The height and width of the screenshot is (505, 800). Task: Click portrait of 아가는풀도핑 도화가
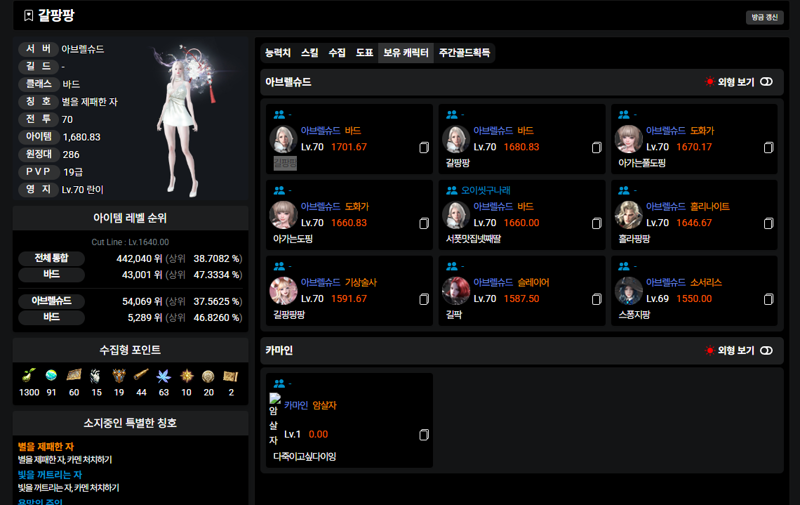[x=629, y=139]
